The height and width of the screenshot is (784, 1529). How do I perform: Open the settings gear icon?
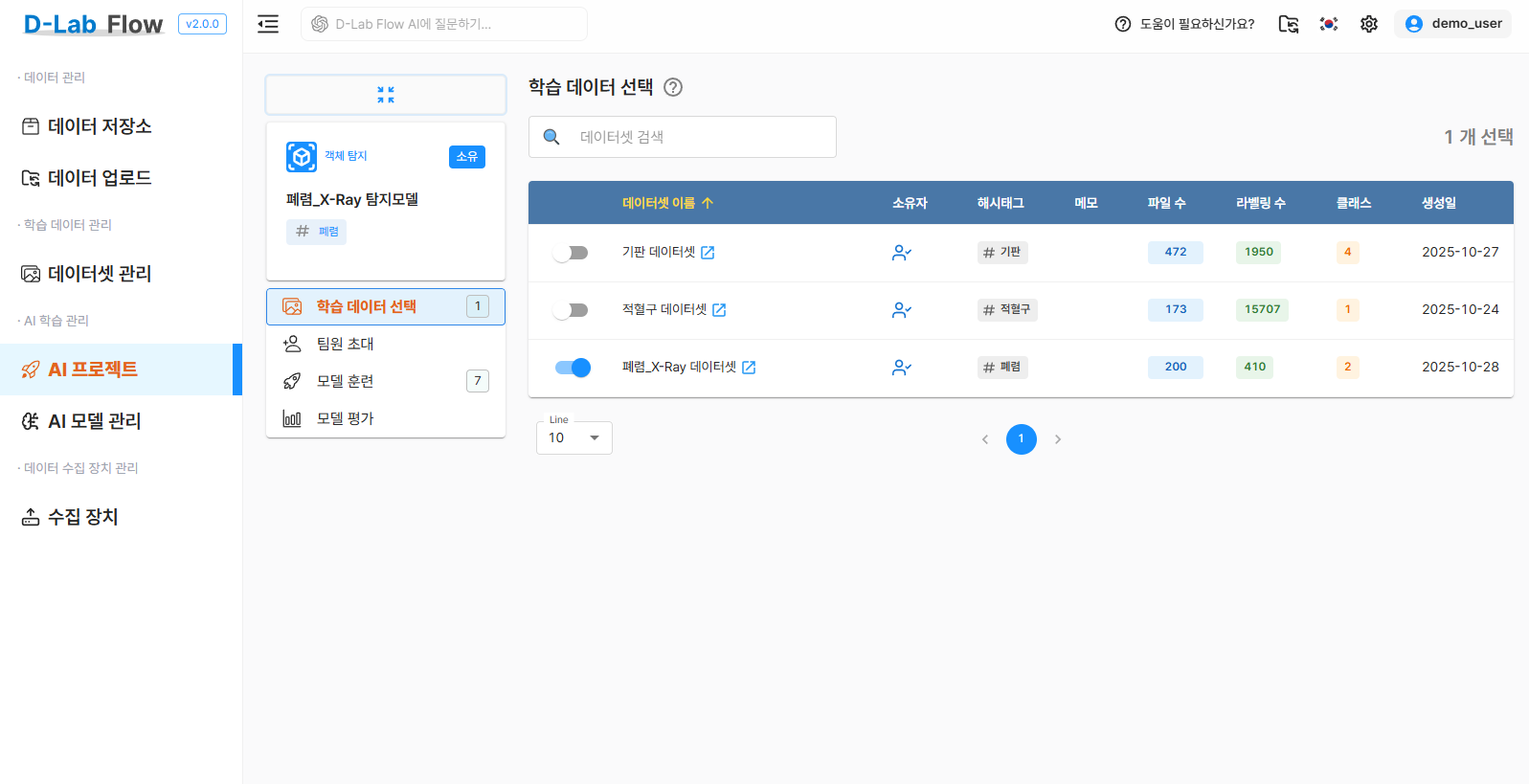(x=1369, y=24)
